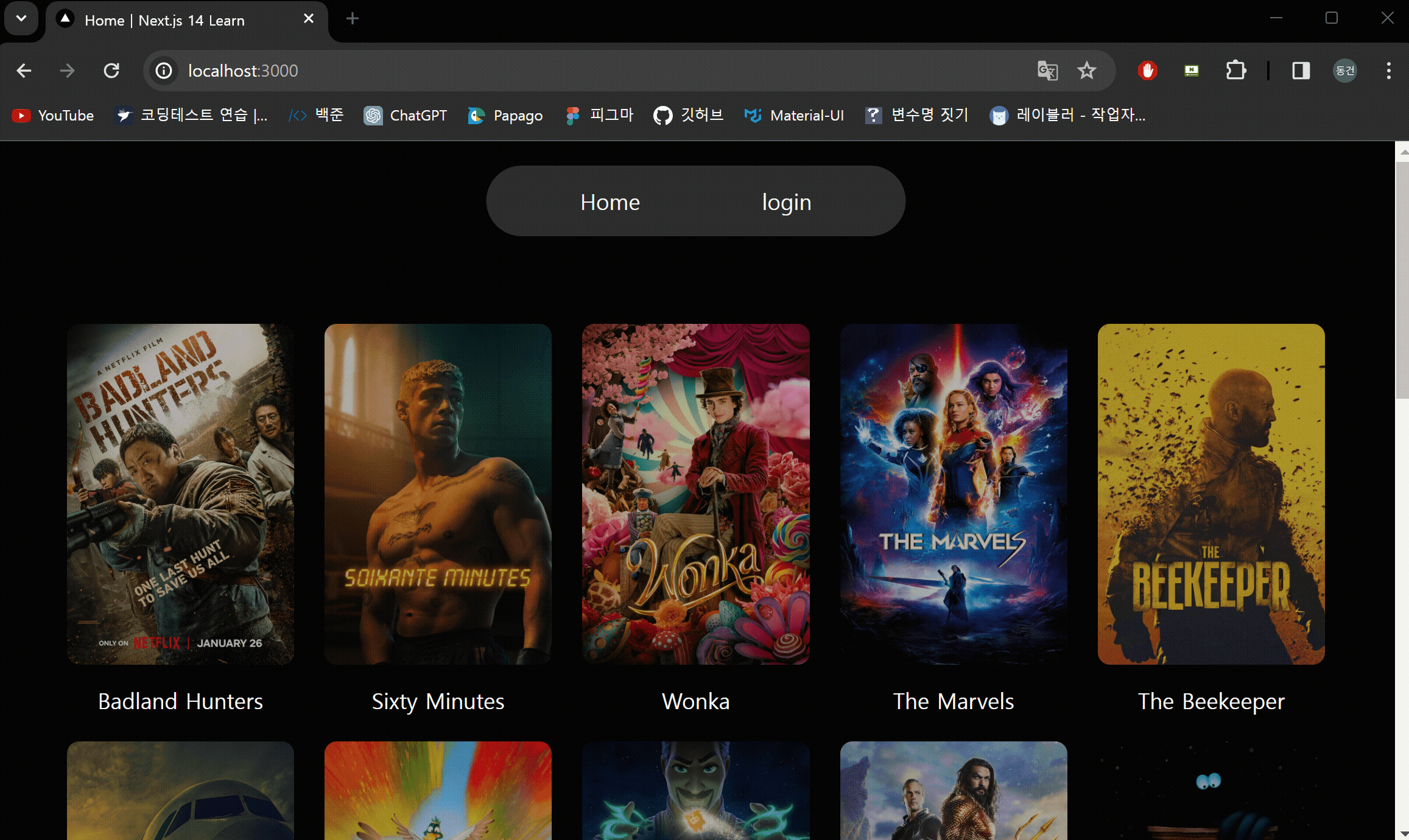The image size is (1409, 840).
Task: Open the ChatGPT bookmark
Action: [x=406, y=115]
